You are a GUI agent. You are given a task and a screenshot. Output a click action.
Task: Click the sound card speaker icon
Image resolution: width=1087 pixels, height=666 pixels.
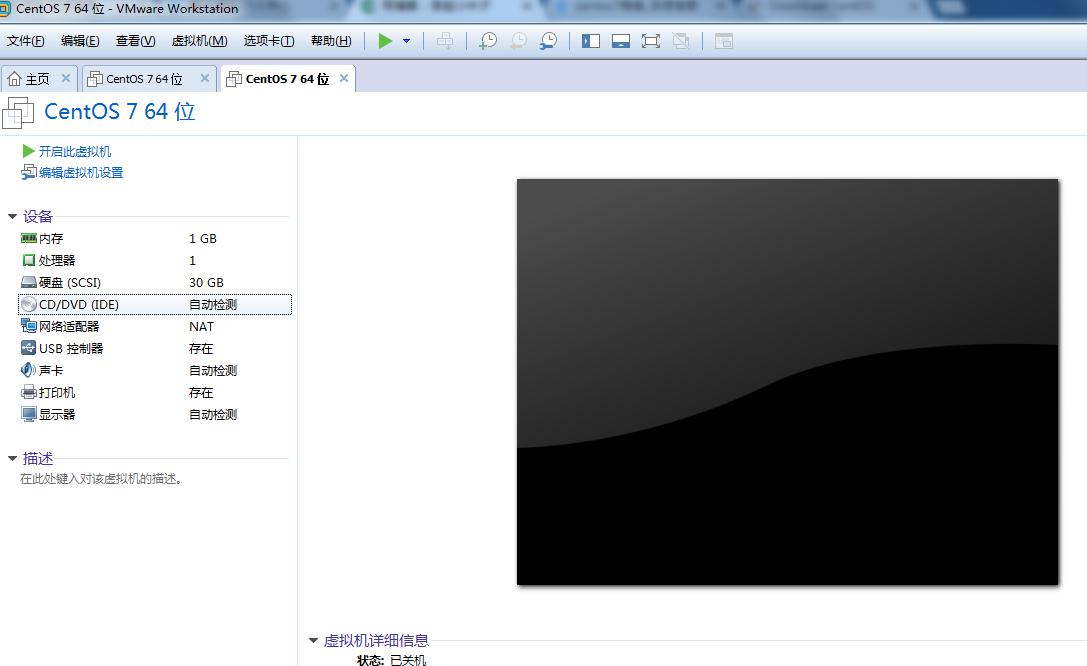click(28, 370)
